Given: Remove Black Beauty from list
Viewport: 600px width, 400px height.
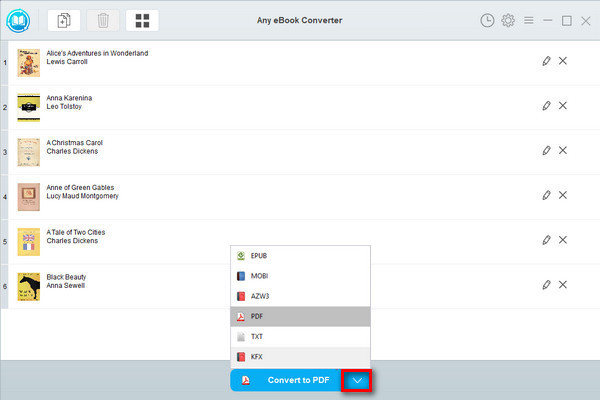Looking at the screenshot, I should 563,284.
